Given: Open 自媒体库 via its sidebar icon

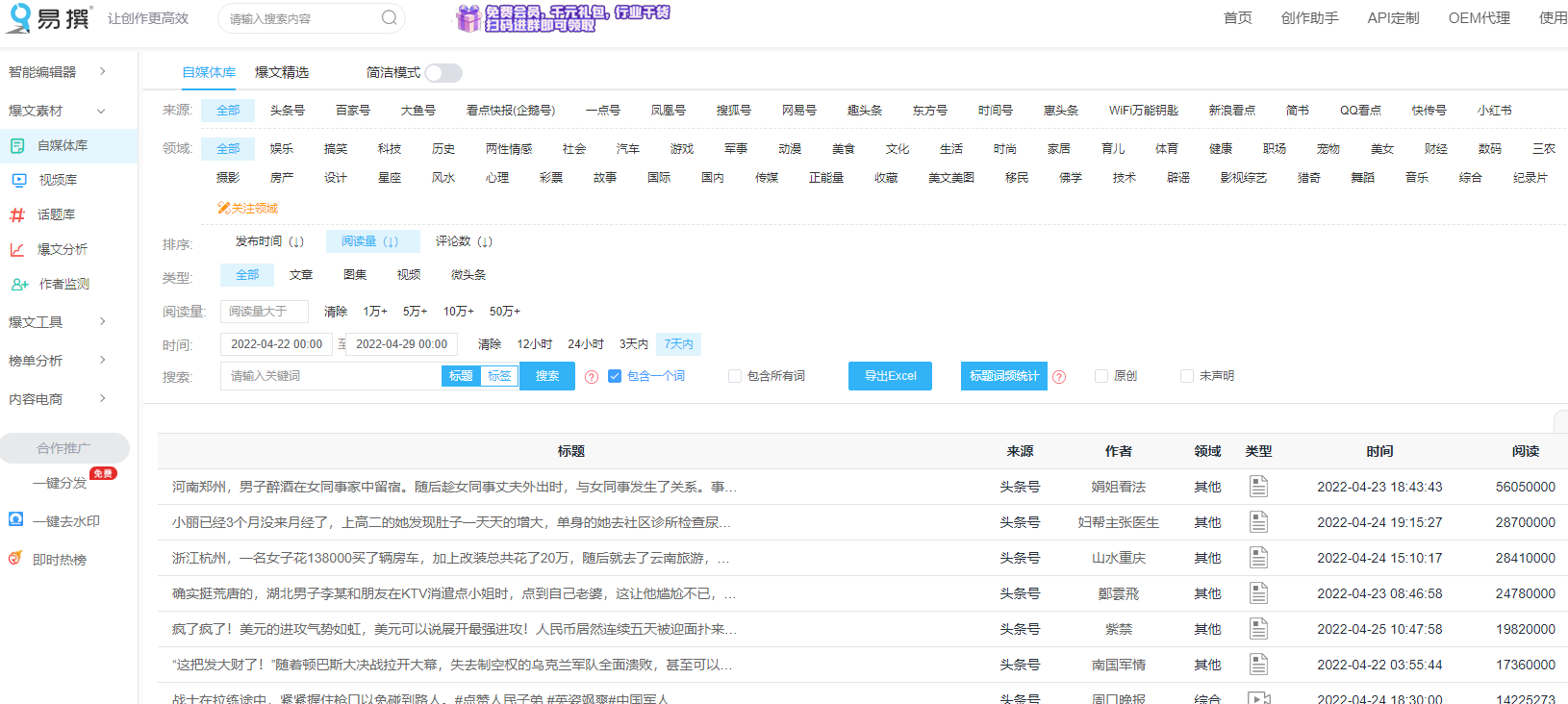Looking at the screenshot, I should click(17, 145).
